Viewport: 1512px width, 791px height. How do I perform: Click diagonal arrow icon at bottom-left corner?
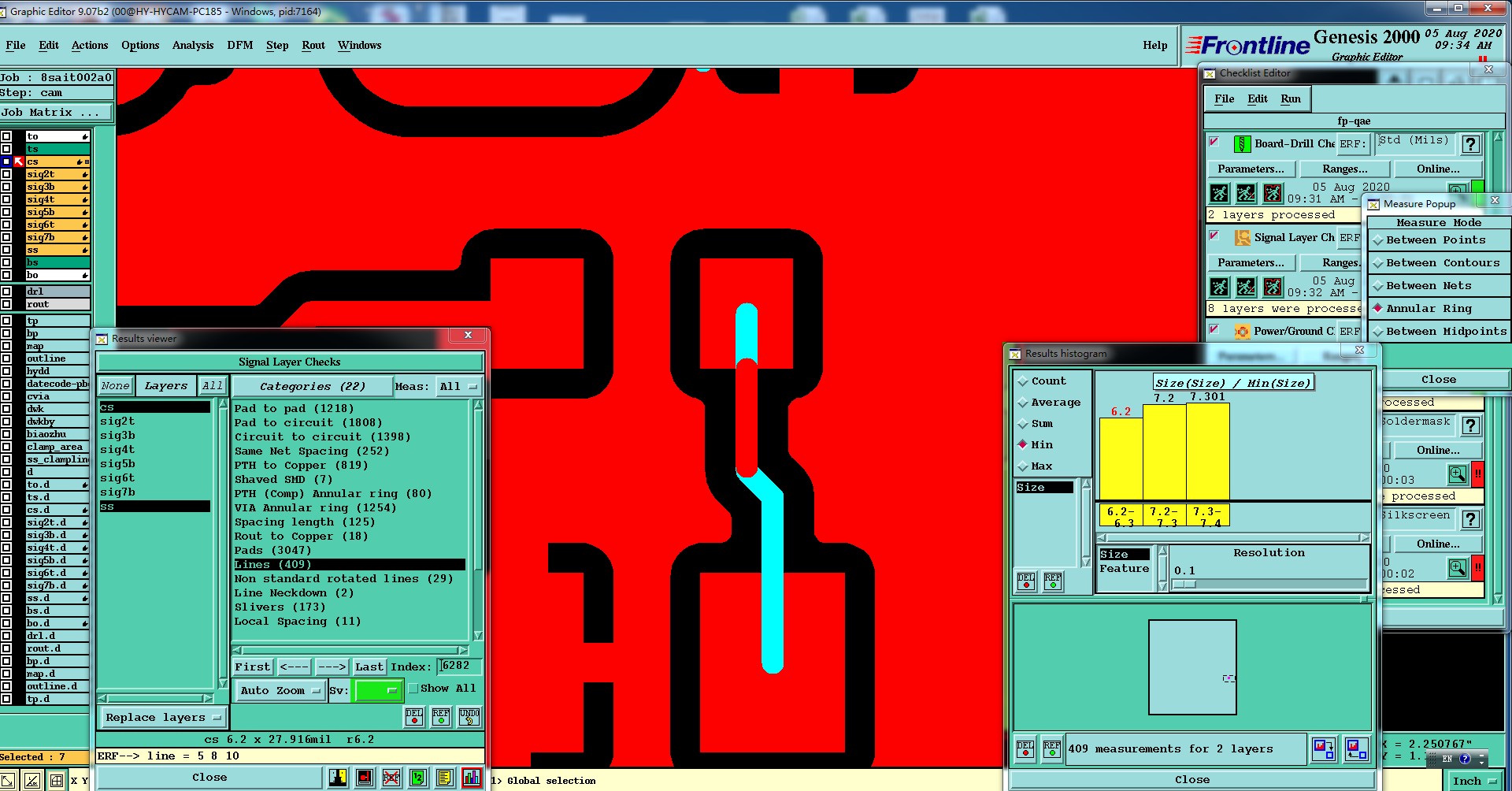[8, 781]
